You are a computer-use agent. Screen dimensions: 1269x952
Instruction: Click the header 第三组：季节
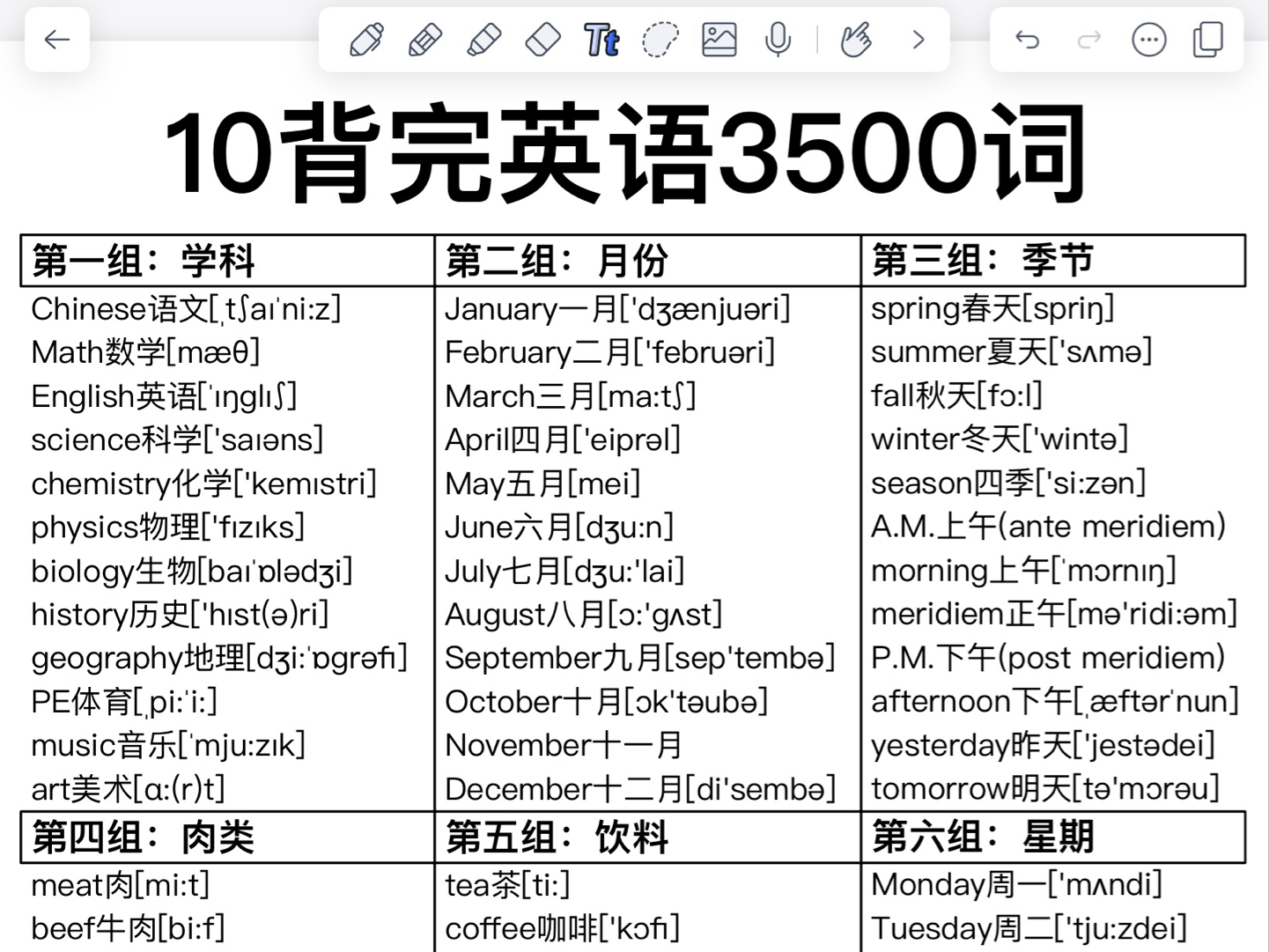983,261
